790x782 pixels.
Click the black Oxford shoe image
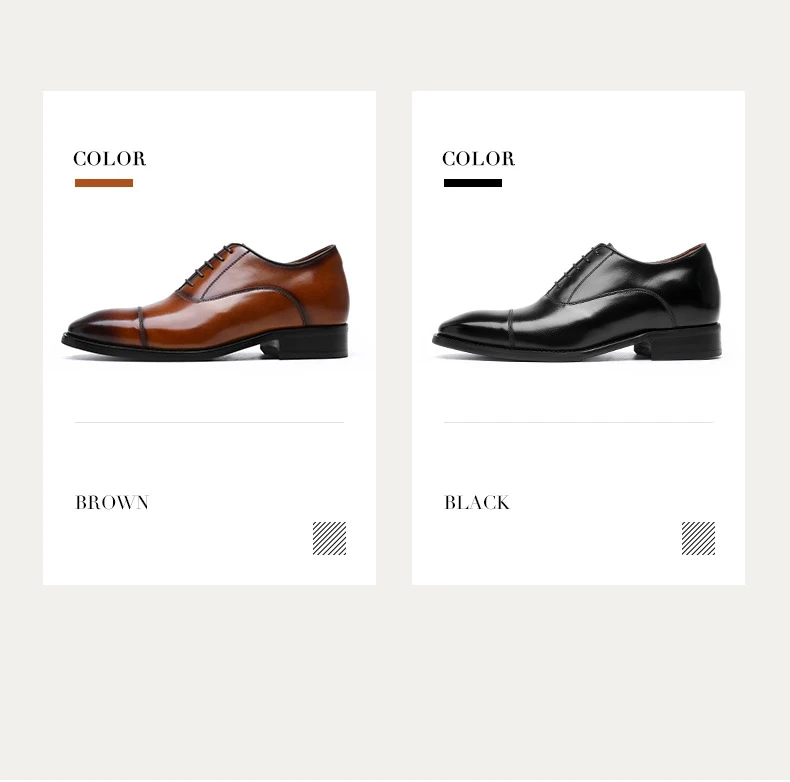pos(577,301)
